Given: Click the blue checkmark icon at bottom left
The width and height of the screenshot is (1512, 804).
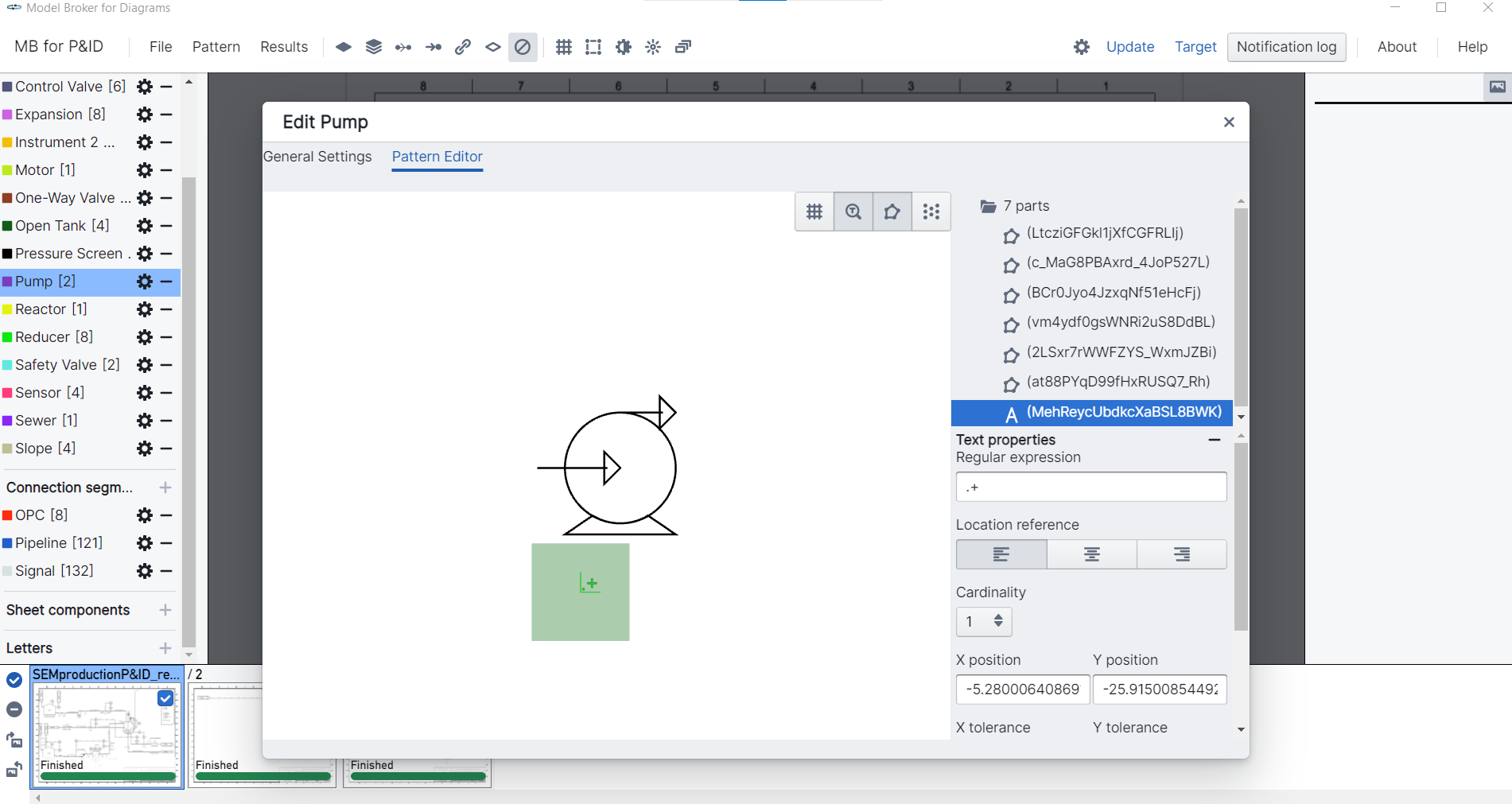Looking at the screenshot, I should click(14, 680).
